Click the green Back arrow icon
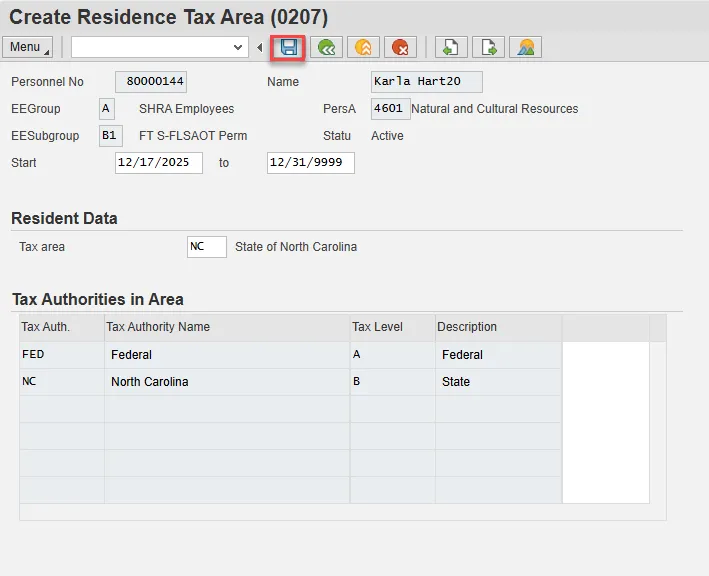Viewport: 709px width, 576px height. [x=325, y=47]
